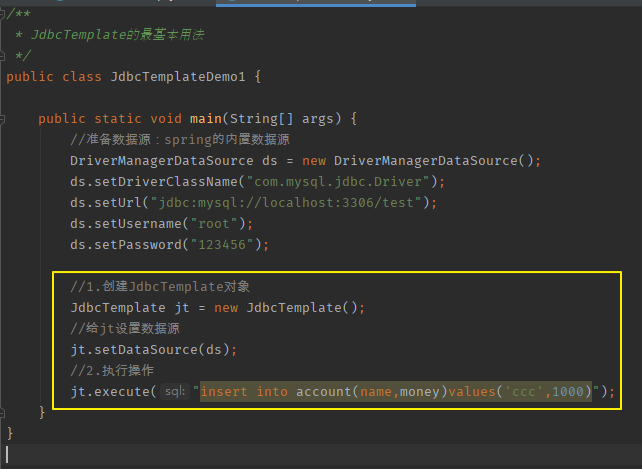Image resolution: width=642 pixels, height=469 pixels.
Task: Click the 'ccc' value in SQL
Action: tap(524, 392)
